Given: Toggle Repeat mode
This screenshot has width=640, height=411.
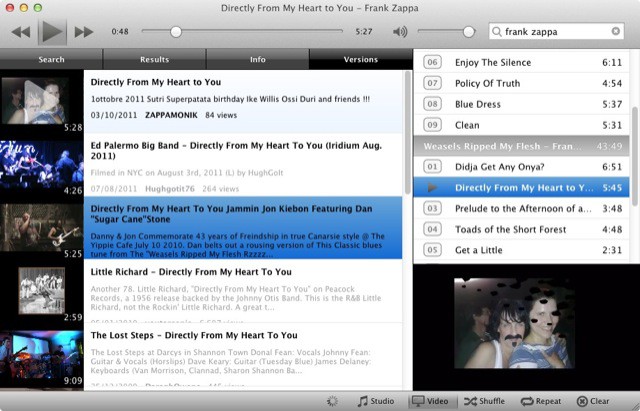Looking at the screenshot, I should 541,401.
